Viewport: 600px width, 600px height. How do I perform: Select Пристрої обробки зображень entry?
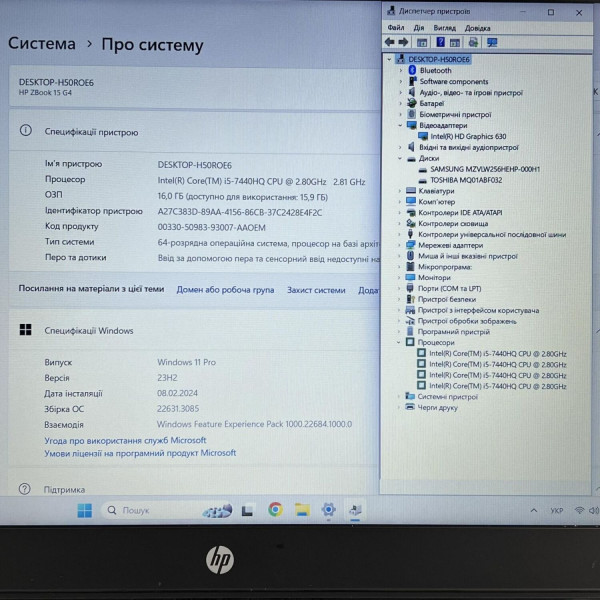[467, 321]
